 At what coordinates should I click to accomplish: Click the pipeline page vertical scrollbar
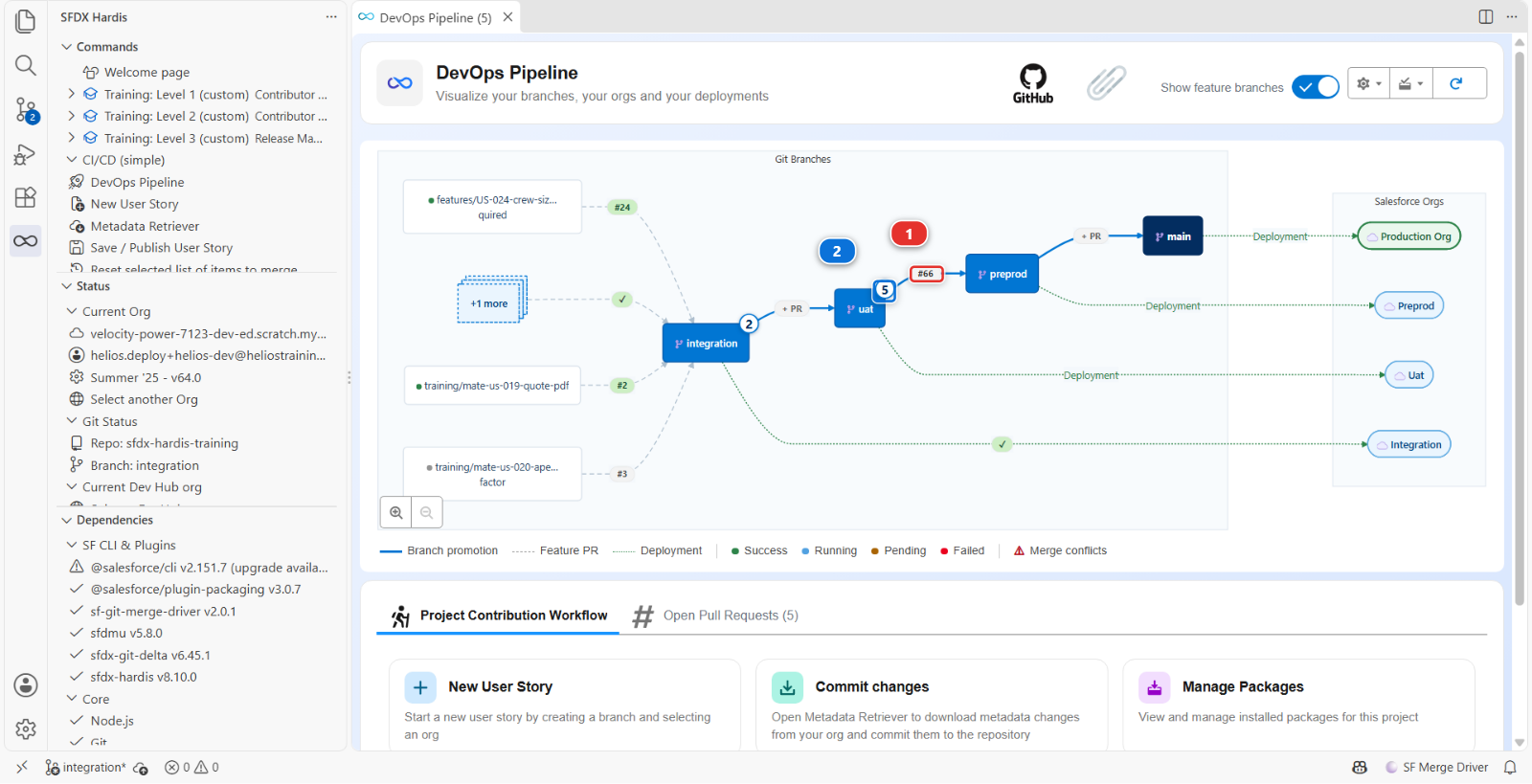1519,327
